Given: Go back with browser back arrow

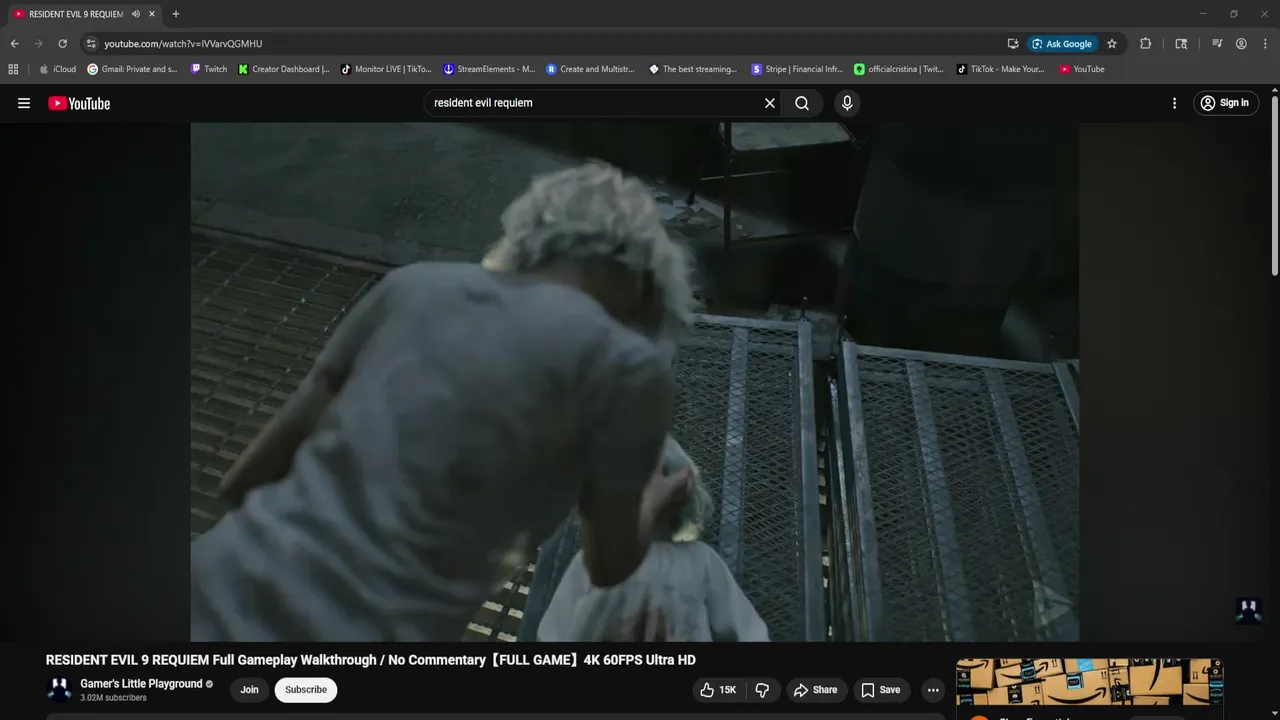Looking at the screenshot, I should pyautogui.click(x=14, y=44).
